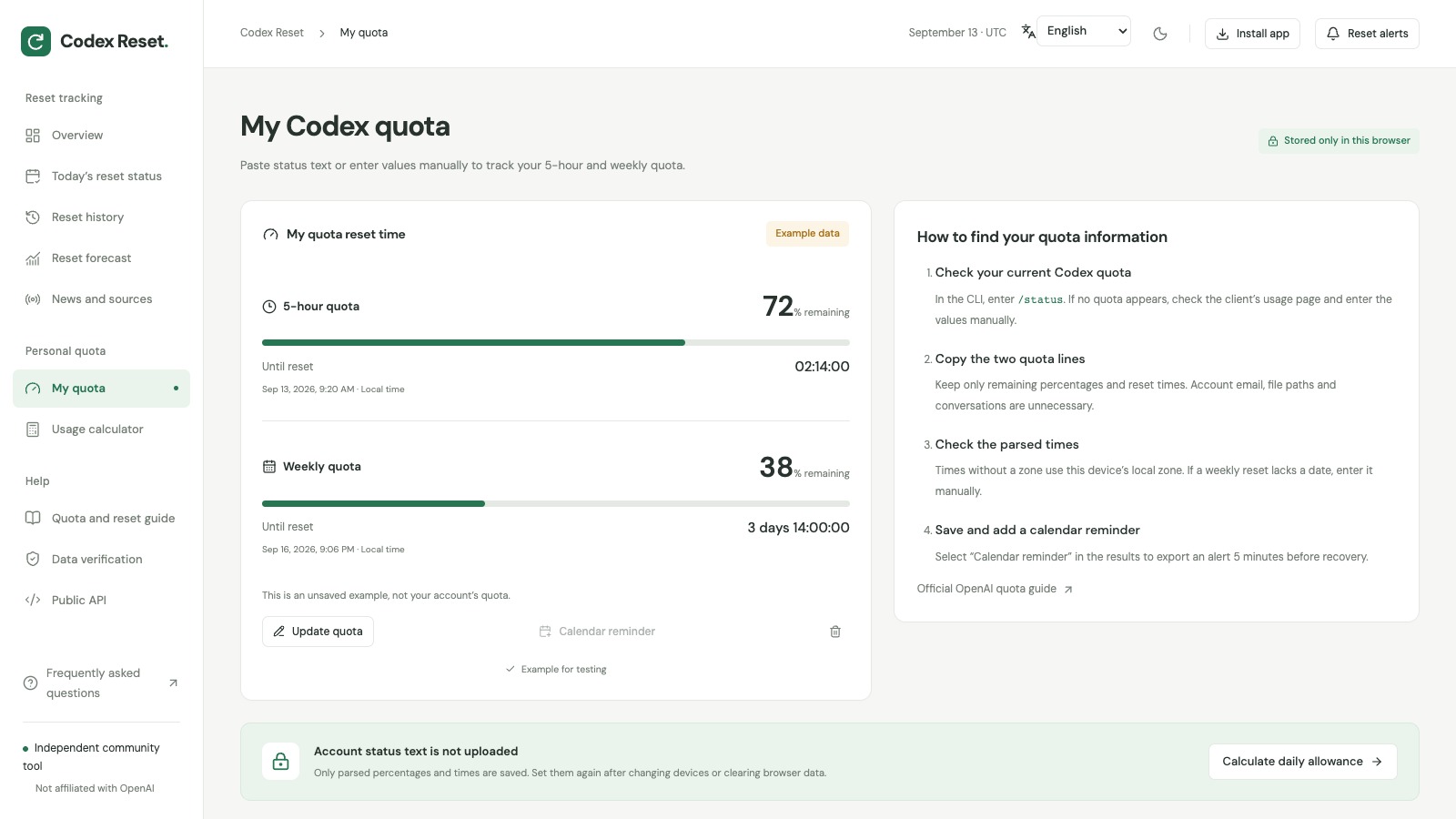Click the Codex Reset logo icon
Screen dimensions: 1456x819
pos(36,41)
